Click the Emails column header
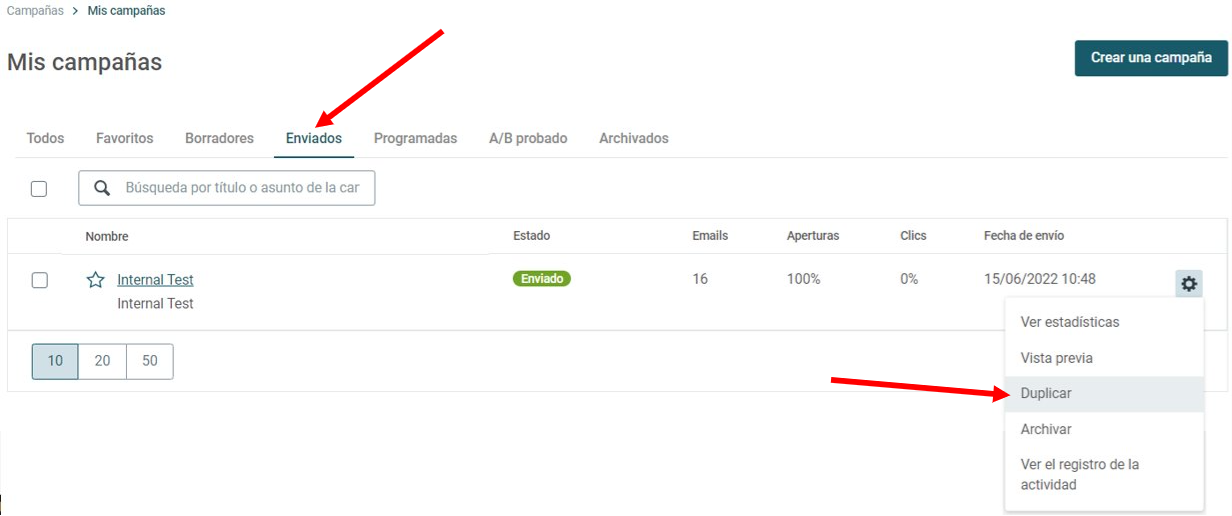 (x=710, y=236)
